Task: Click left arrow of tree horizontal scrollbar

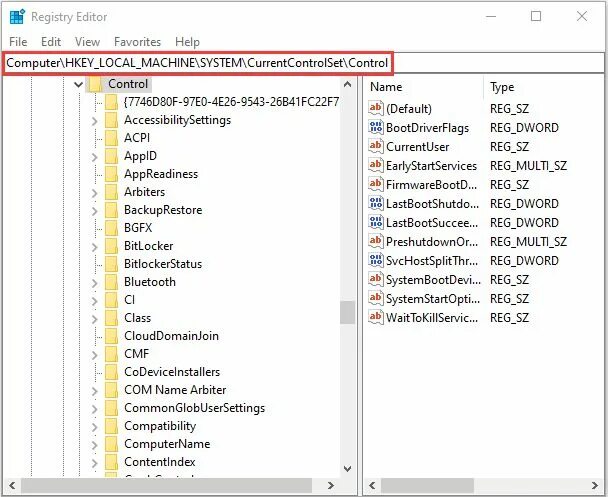Action: (12, 485)
